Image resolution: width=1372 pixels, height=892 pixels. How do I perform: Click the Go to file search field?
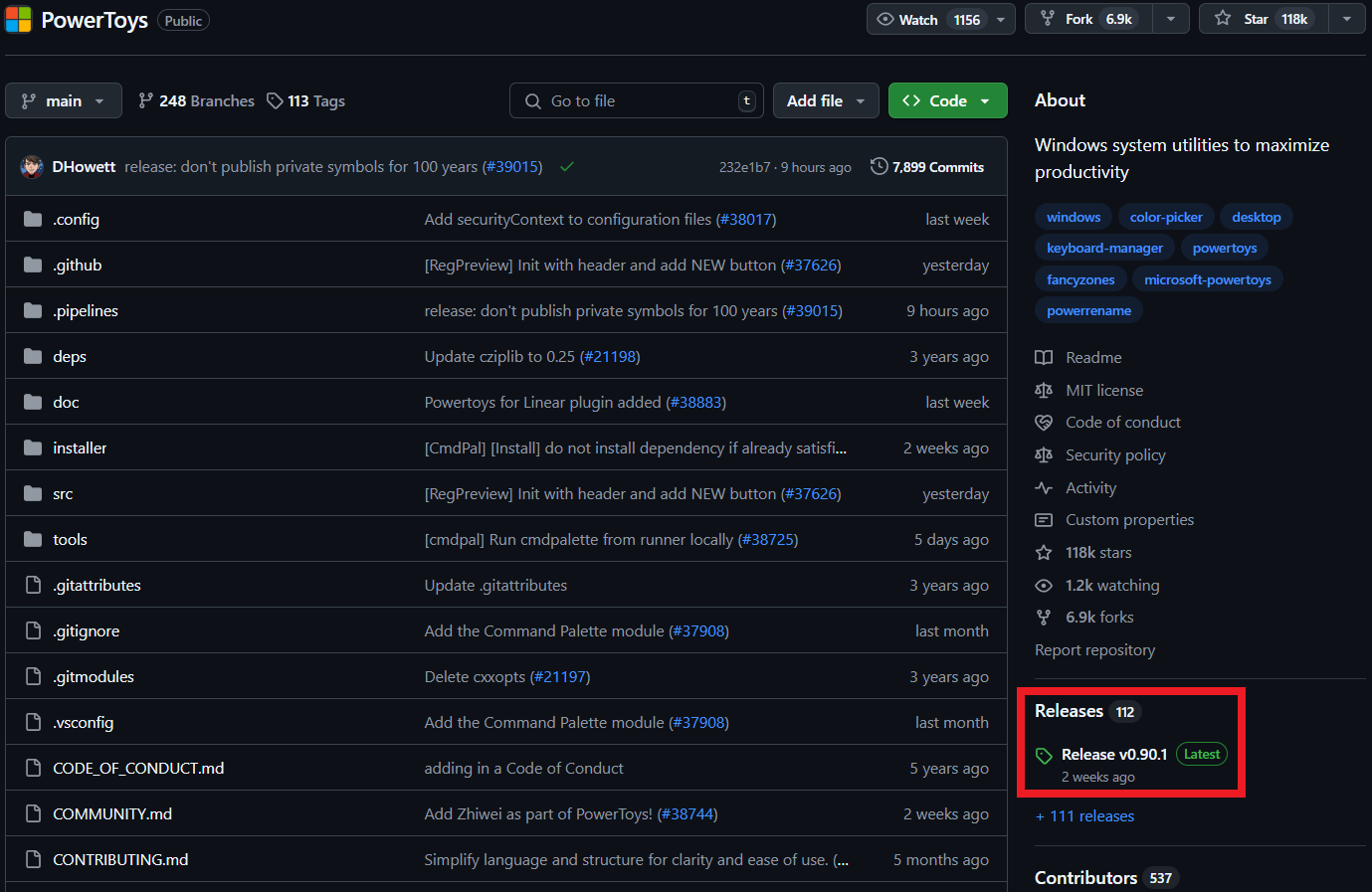click(637, 100)
